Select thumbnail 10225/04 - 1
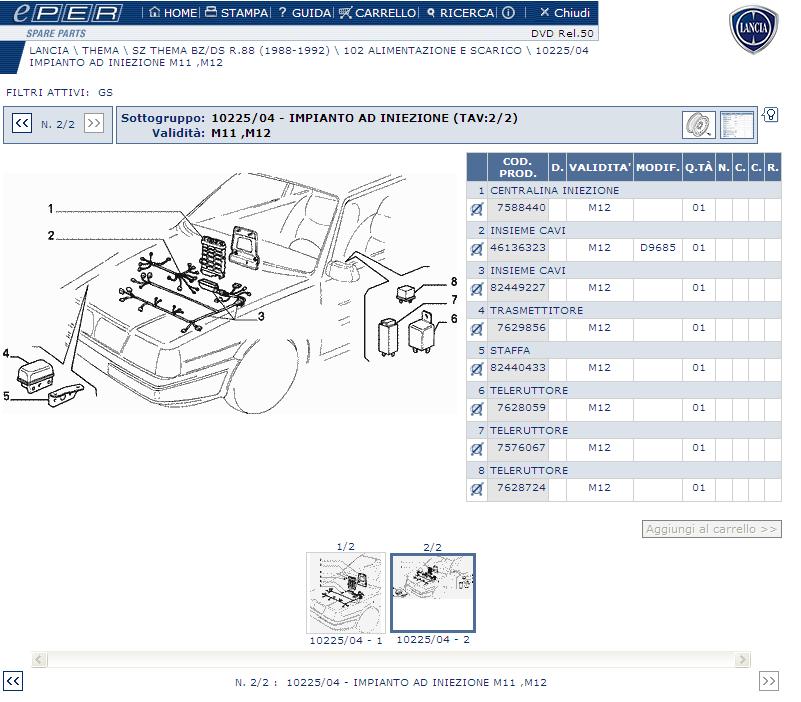This screenshot has width=801, height=702. click(346, 593)
